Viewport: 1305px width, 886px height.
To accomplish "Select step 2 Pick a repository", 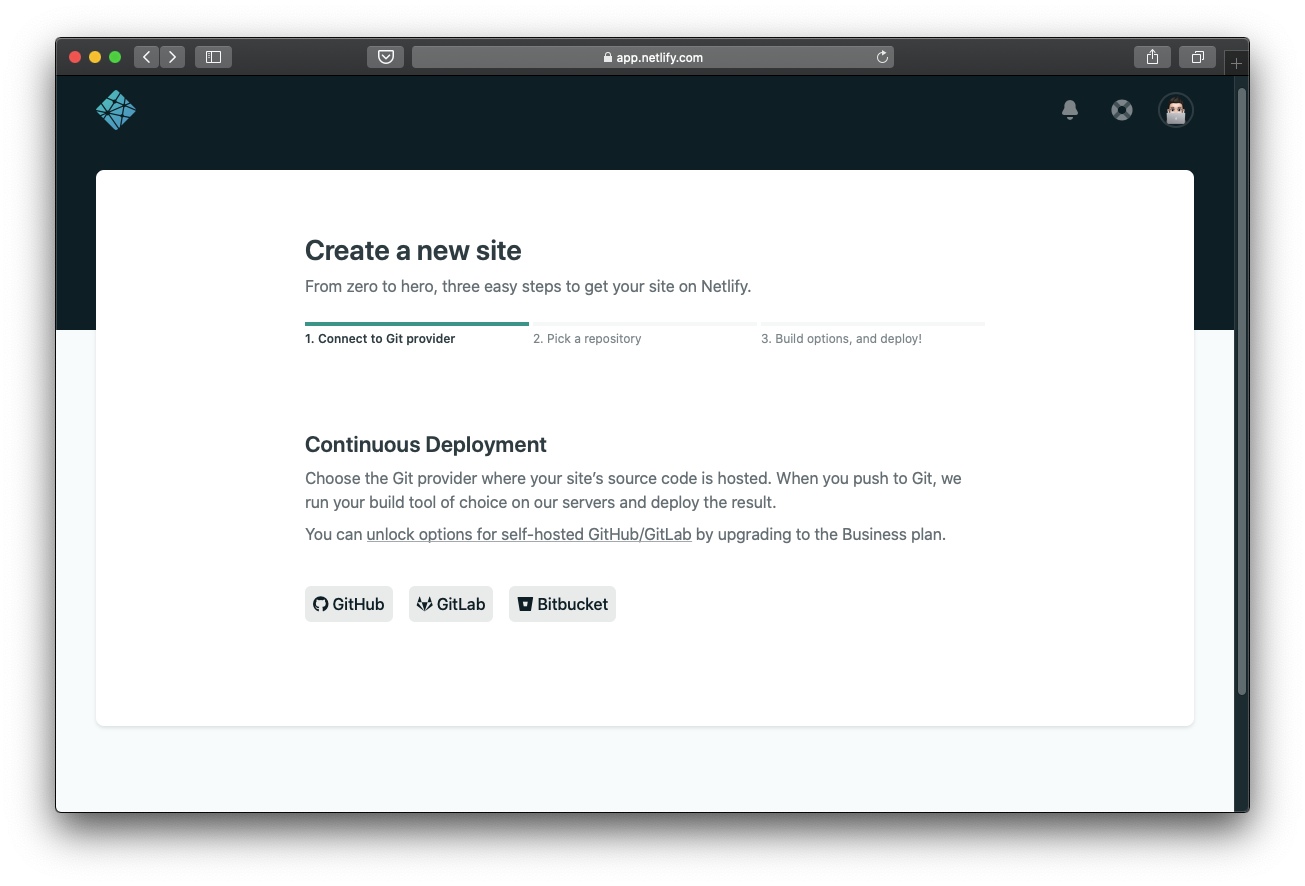I will point(643,333).
